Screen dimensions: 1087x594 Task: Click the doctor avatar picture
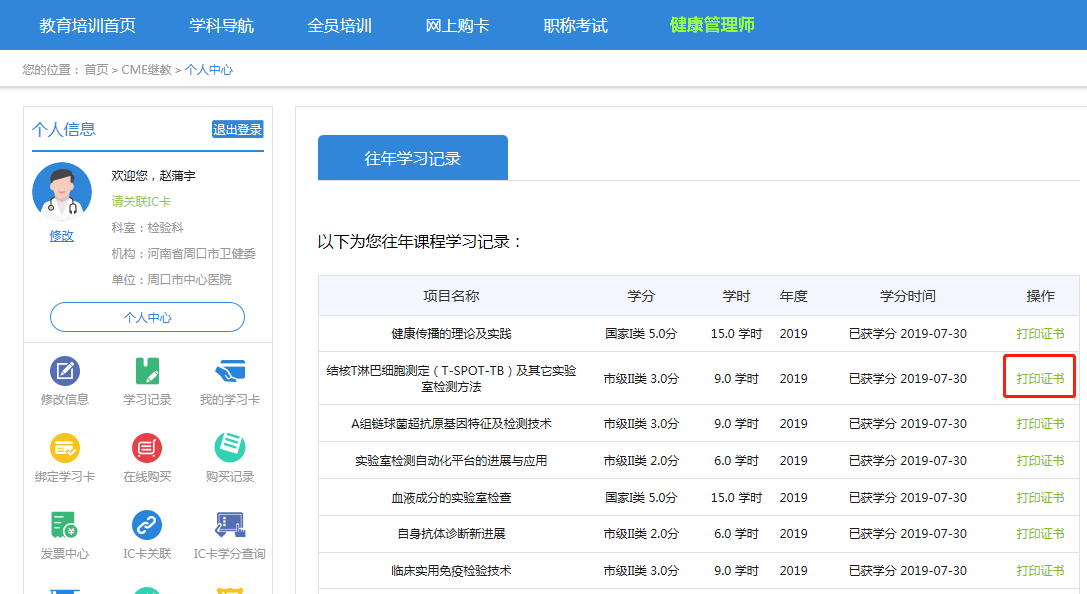tap(62, 192)
